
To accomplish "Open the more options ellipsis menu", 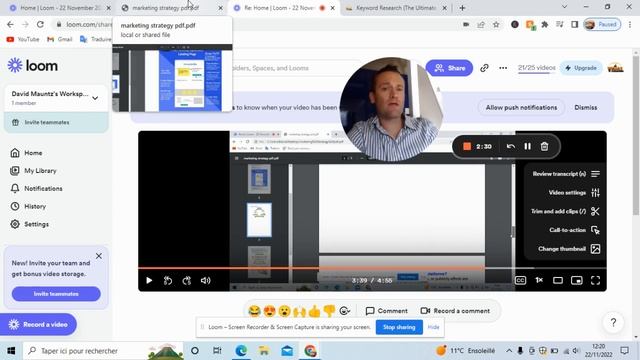I will (x=503, y=68).
